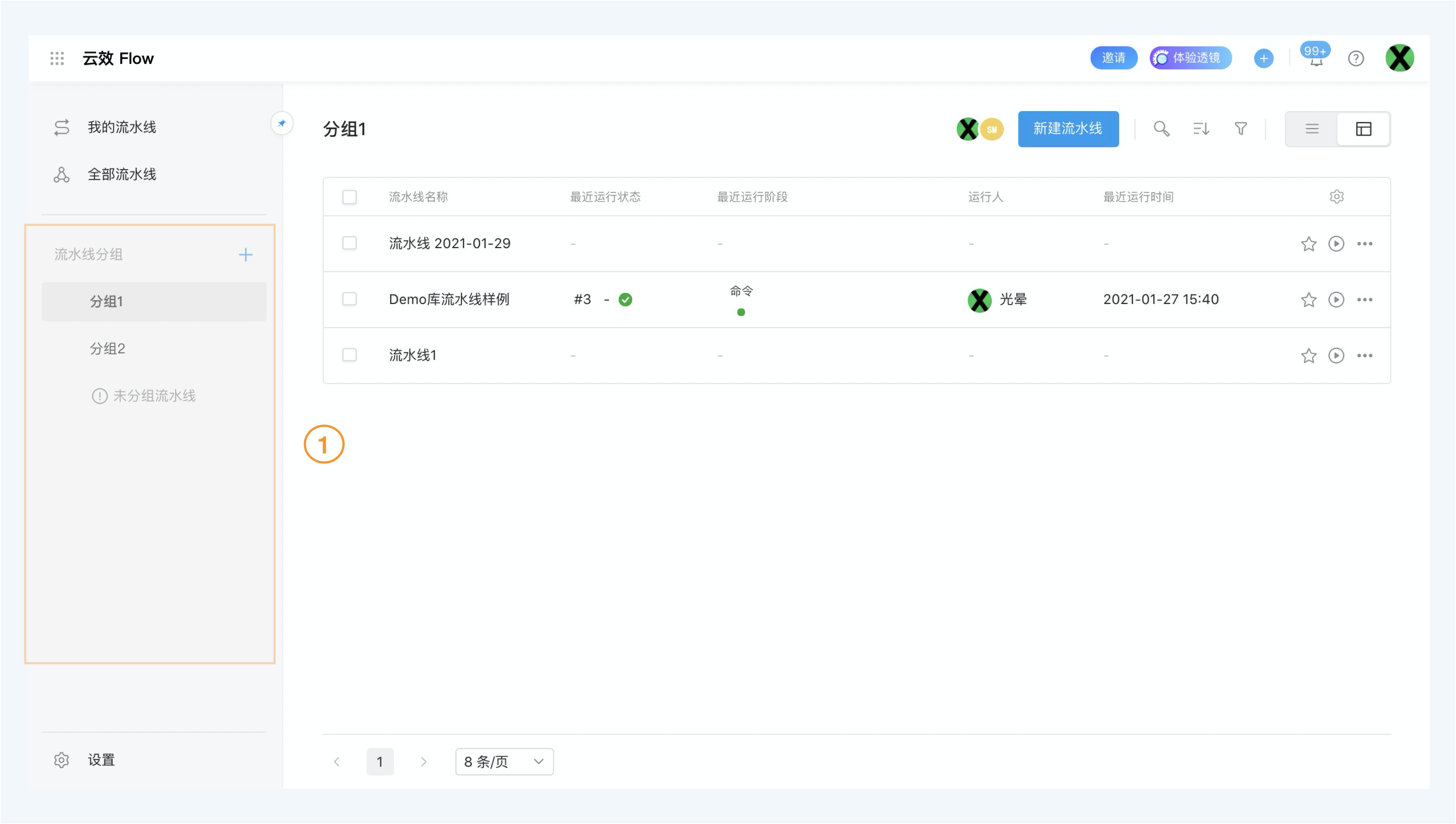Open the search magnifier icon
Image resolution: width=1456 pixels, height=824 pixels.
pyautogui.click(x=1161, y=129)
